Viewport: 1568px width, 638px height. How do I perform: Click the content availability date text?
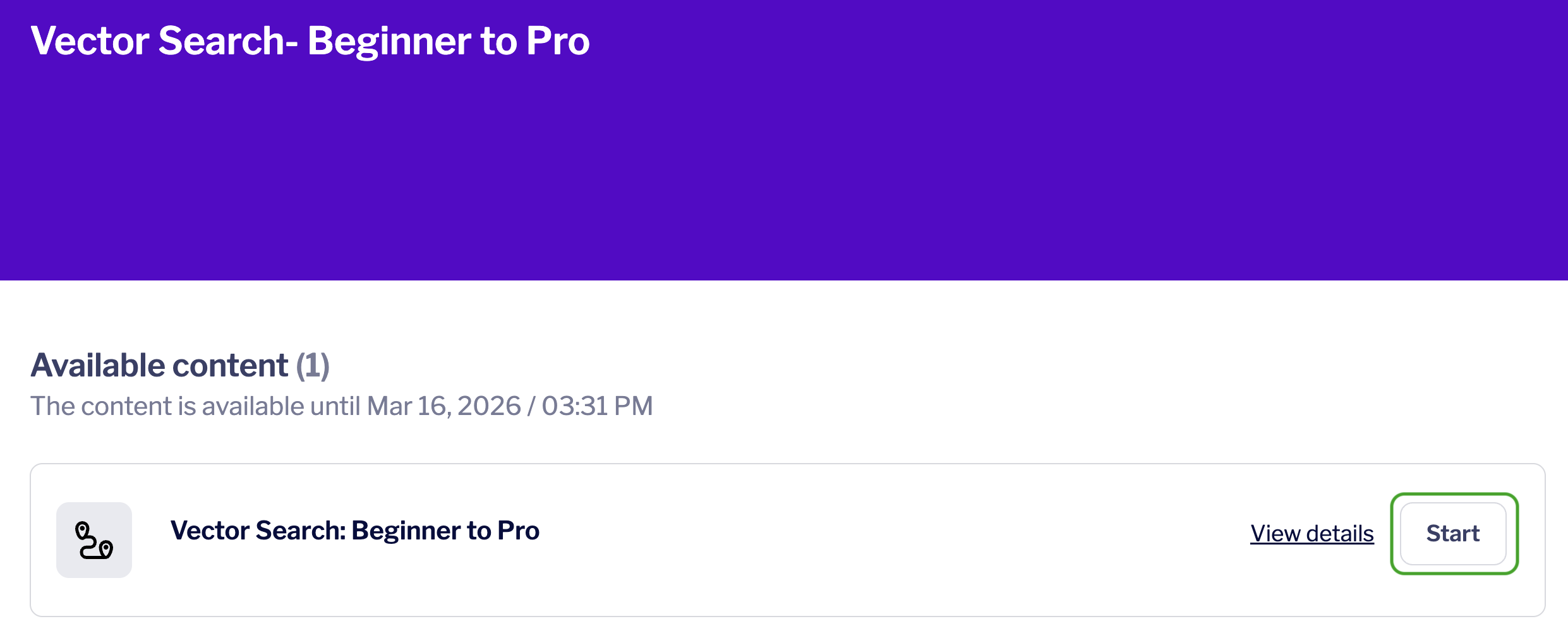[341, 406]
